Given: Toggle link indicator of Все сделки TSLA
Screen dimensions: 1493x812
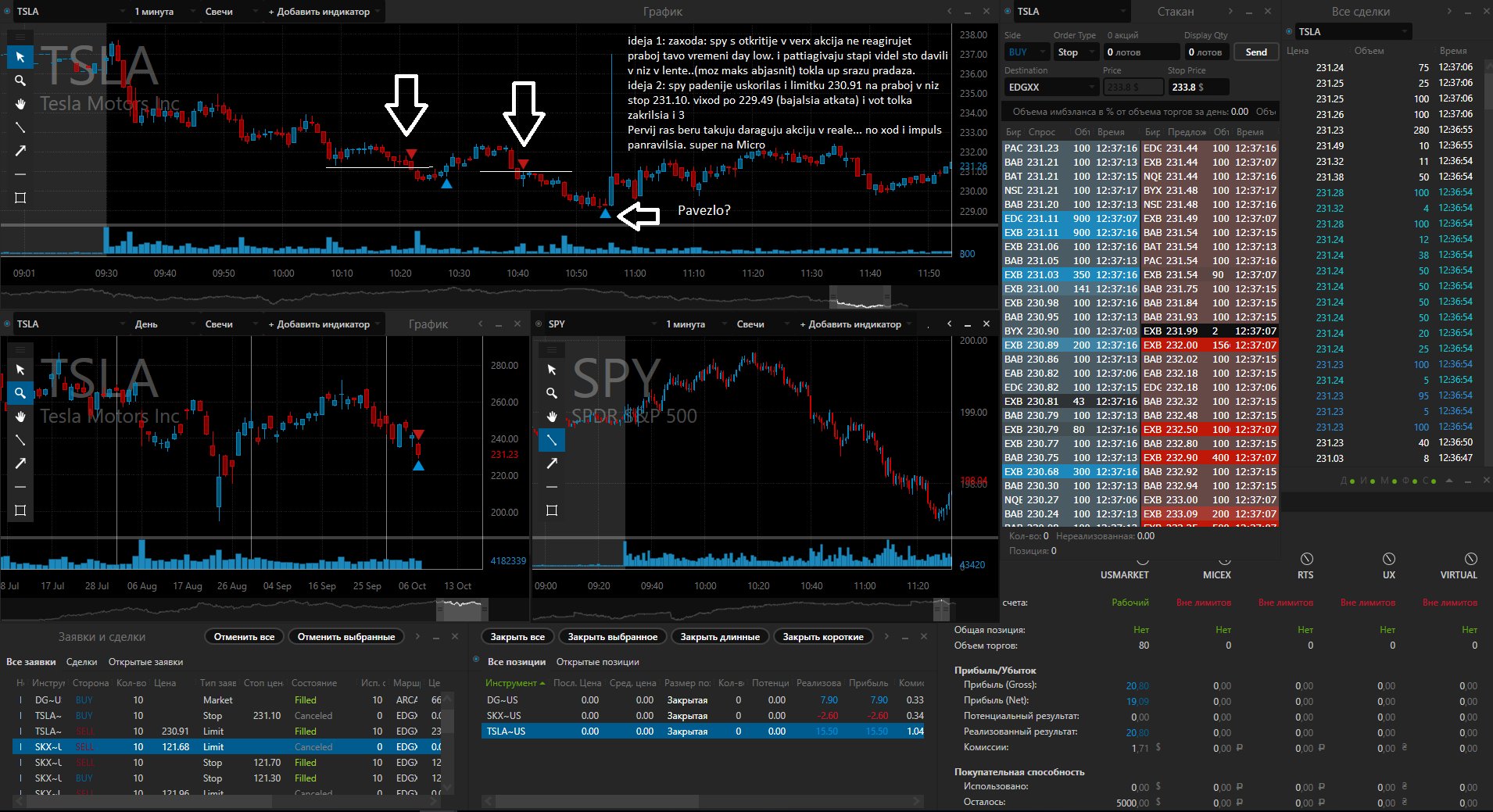Looking at the screenshot, I should (x=1289, y=31).
